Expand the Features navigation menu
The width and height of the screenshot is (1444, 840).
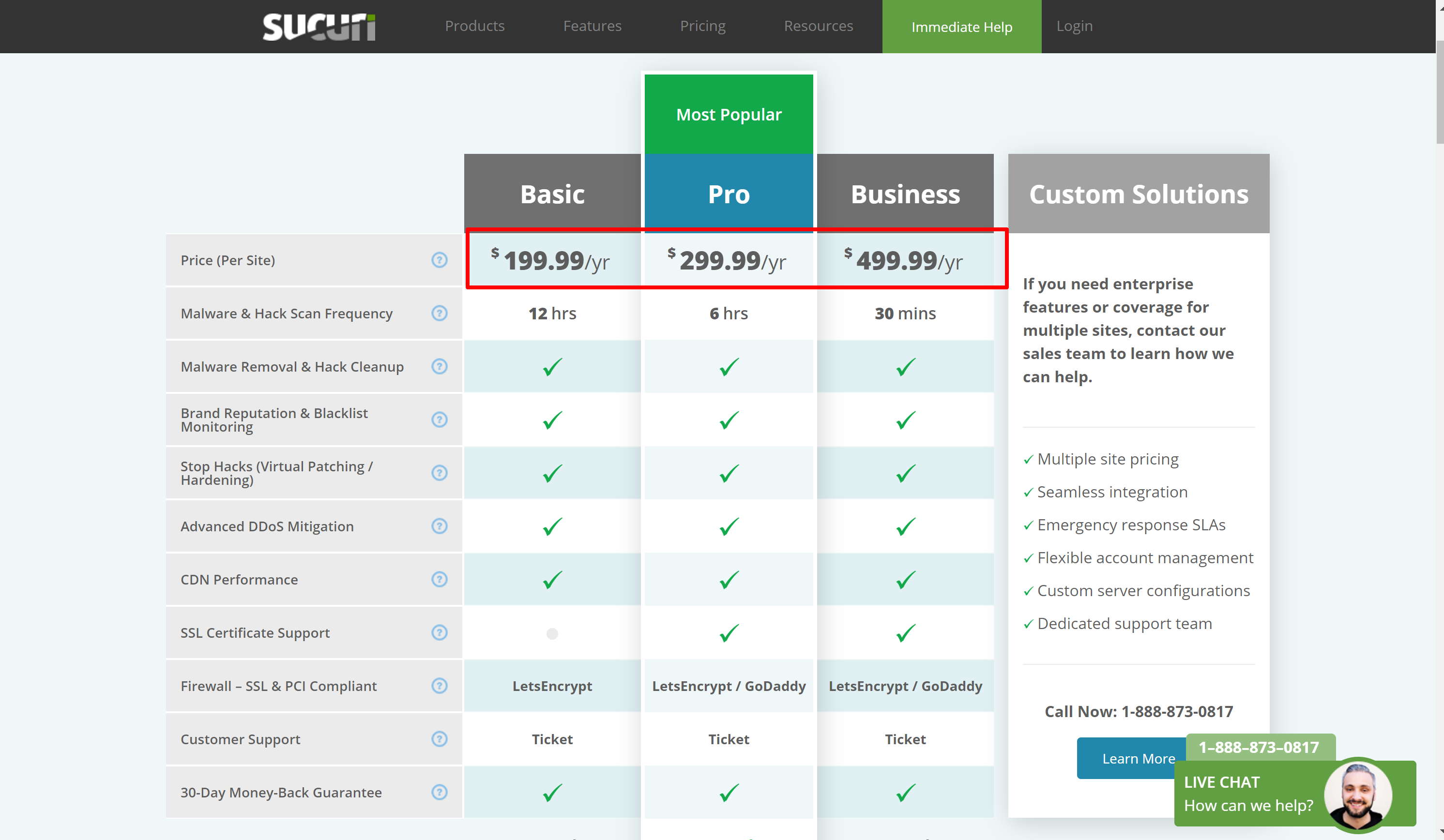[592, 26]
